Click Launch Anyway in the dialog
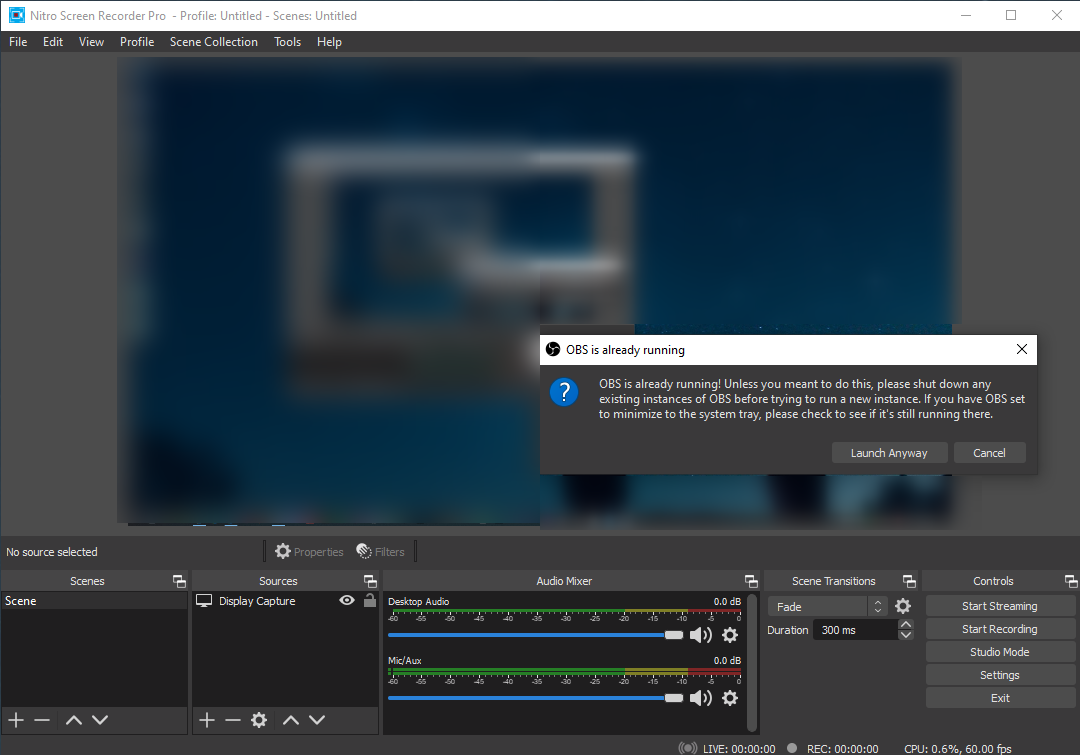Viewport: 1080px width, 755px height. 889,453
